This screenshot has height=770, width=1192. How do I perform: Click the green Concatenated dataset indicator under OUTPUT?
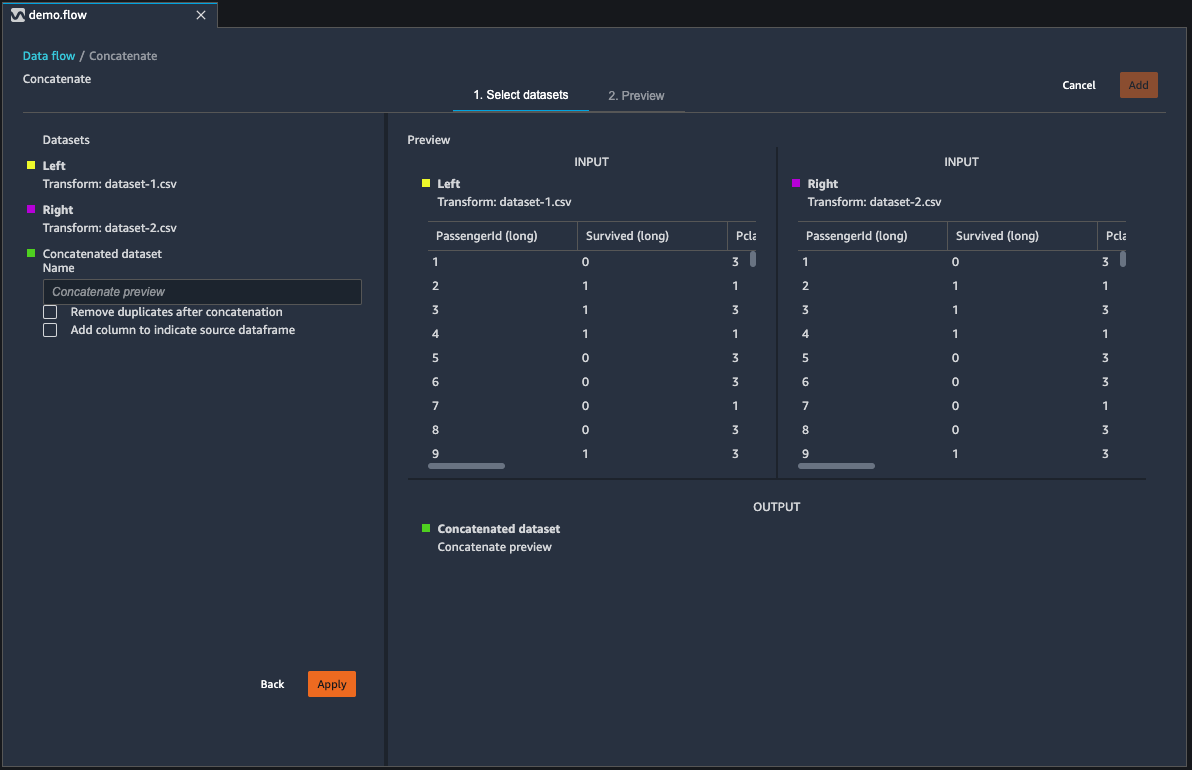click(x=425, y=528)
